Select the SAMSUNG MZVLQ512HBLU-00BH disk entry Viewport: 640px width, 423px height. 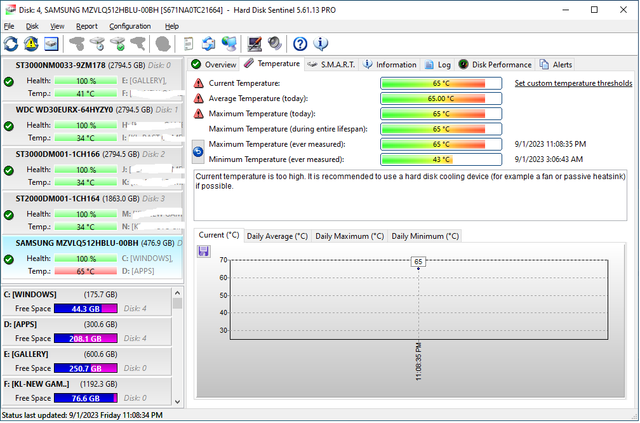pyautogui.click(x=92, y=257)
